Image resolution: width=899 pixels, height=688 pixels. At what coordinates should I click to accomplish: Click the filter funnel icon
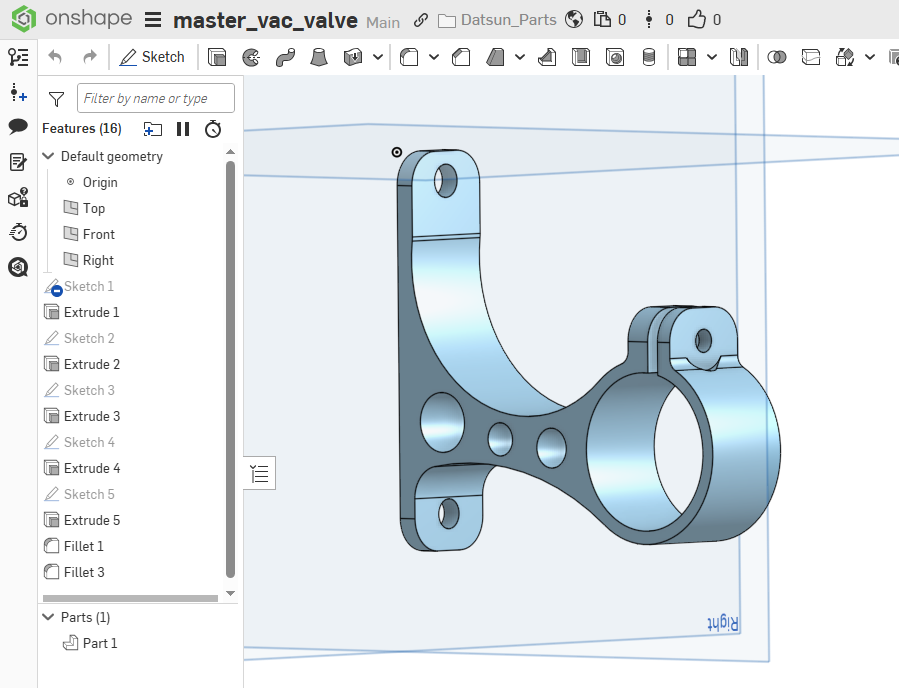tap(56, 99)
